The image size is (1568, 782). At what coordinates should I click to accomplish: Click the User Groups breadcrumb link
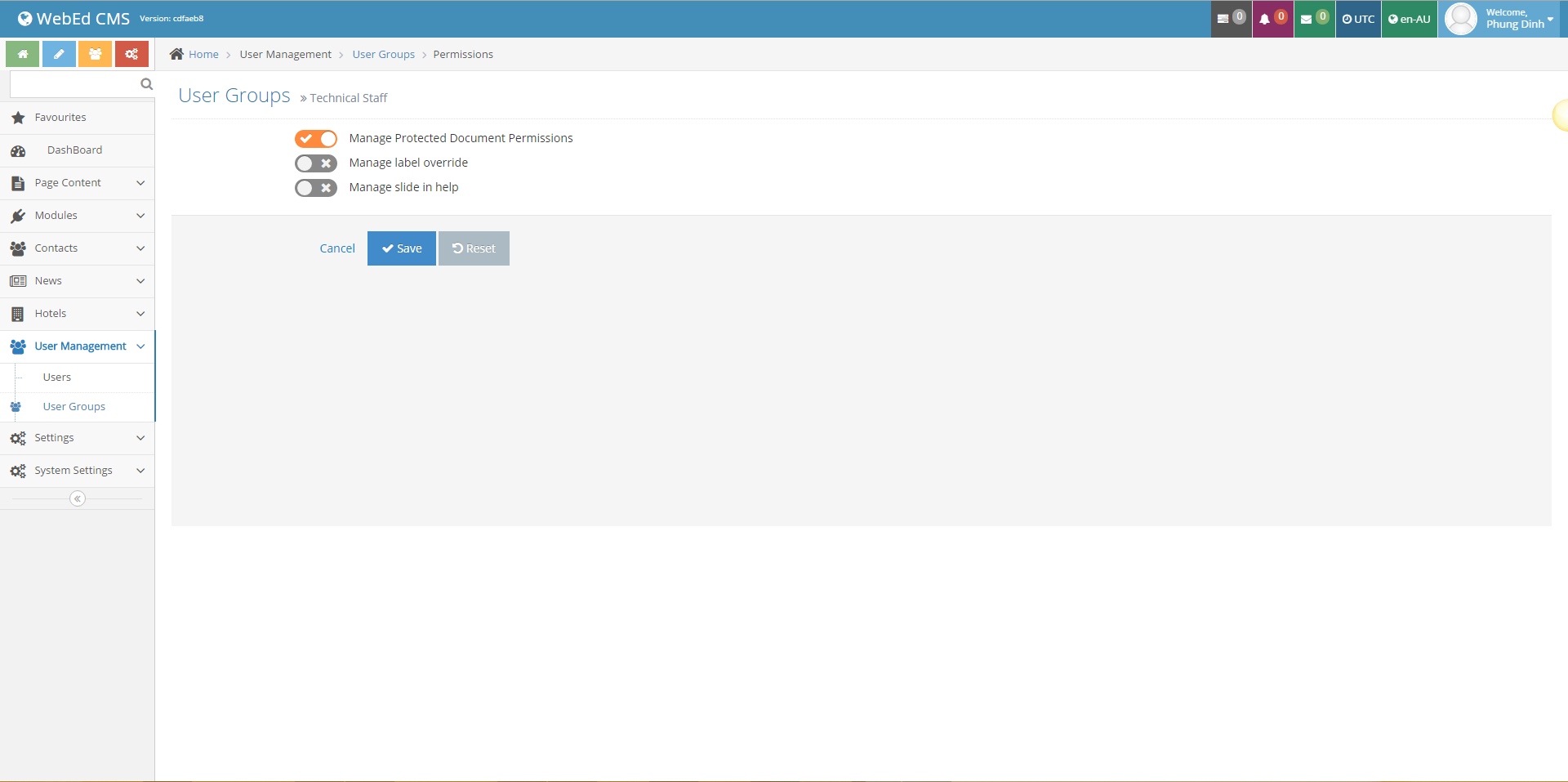point(383,55)
